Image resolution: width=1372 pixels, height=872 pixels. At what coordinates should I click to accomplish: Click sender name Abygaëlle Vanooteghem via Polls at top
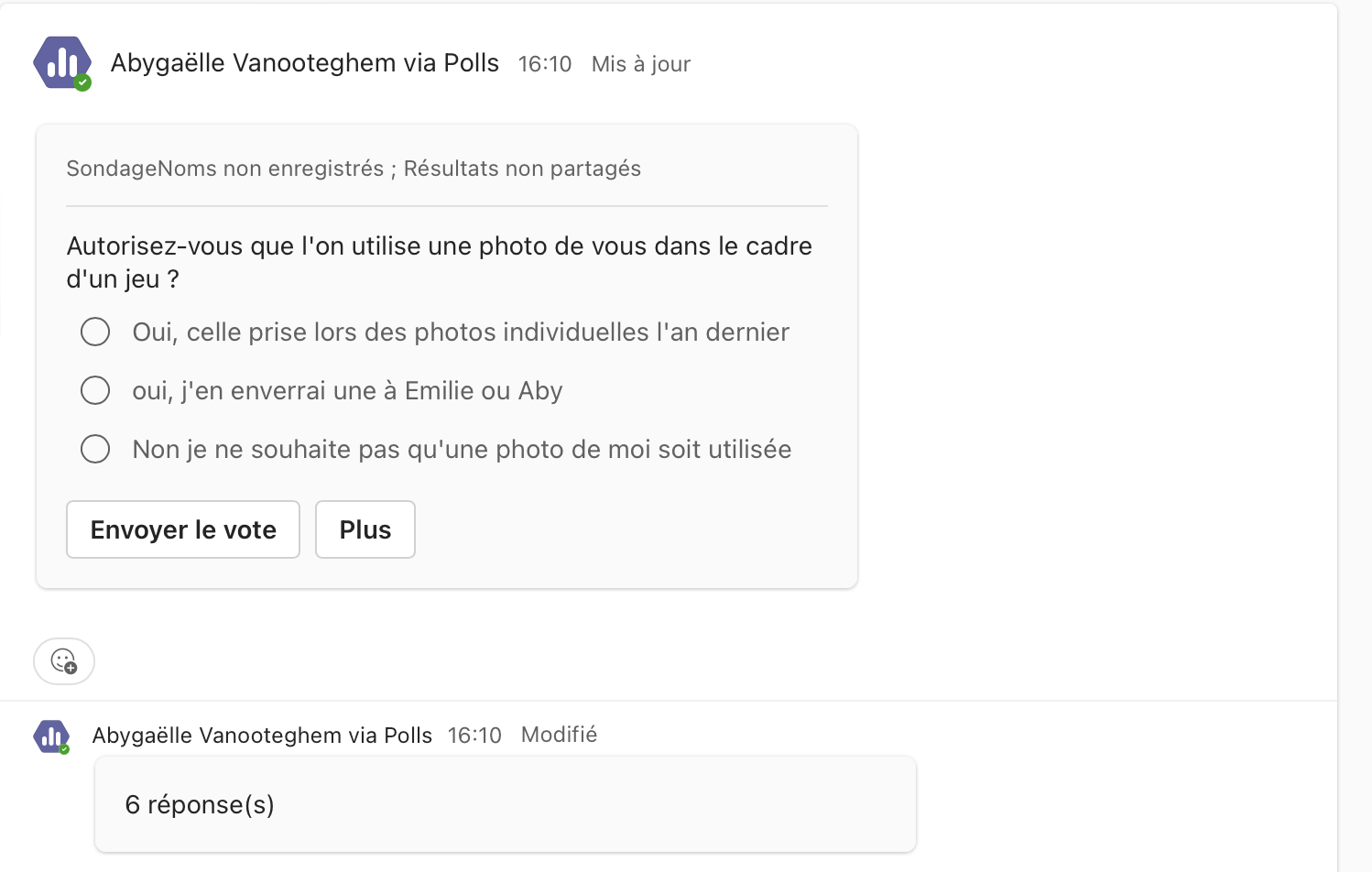click(x=305, y=63)
